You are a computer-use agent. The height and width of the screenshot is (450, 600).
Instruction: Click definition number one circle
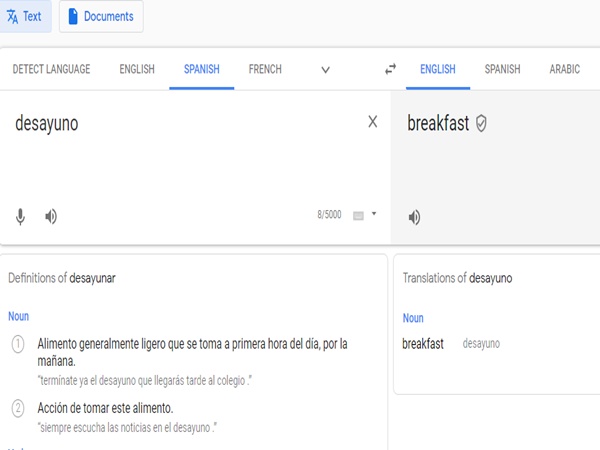[18, 344]
